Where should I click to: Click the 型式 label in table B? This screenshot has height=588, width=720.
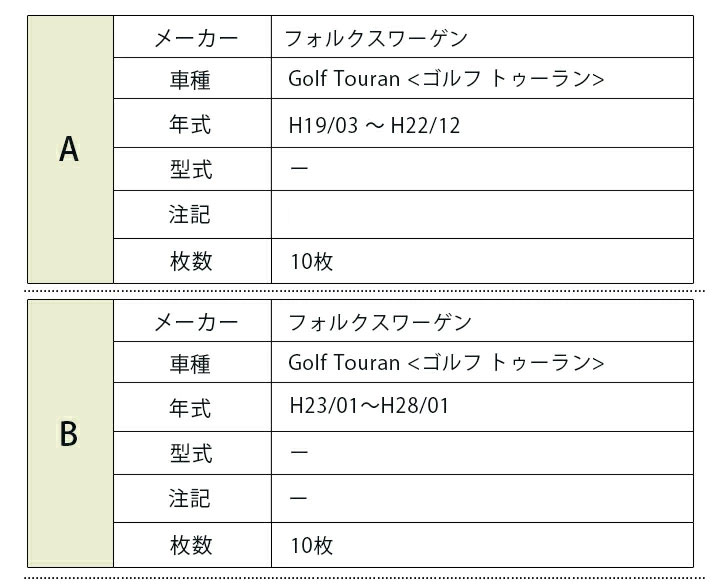click(x=191, y=453)
